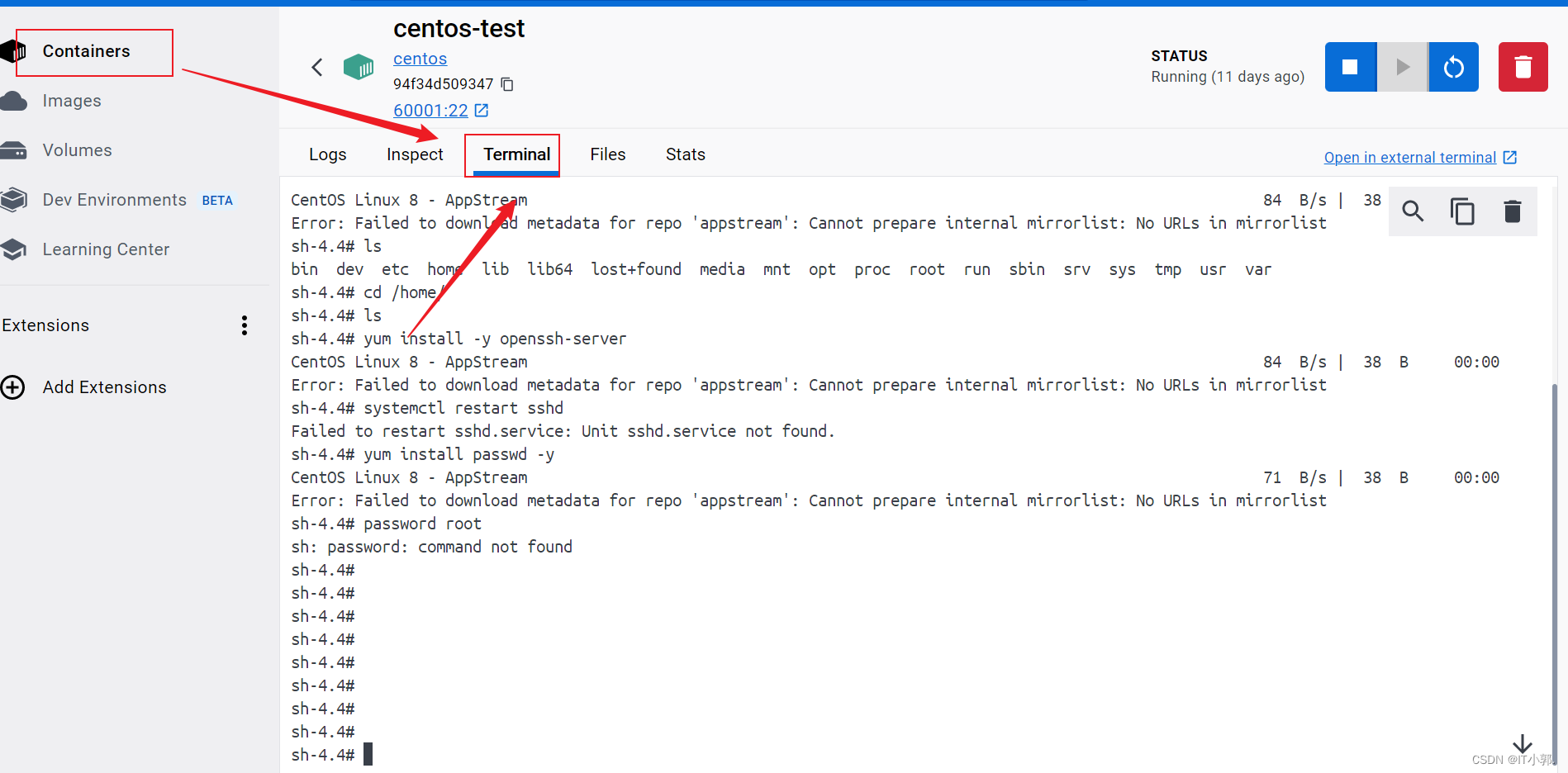This screenshot has height=773, width=1568.
Task: Open the Learning Center
Action: [x=106, y=249]
